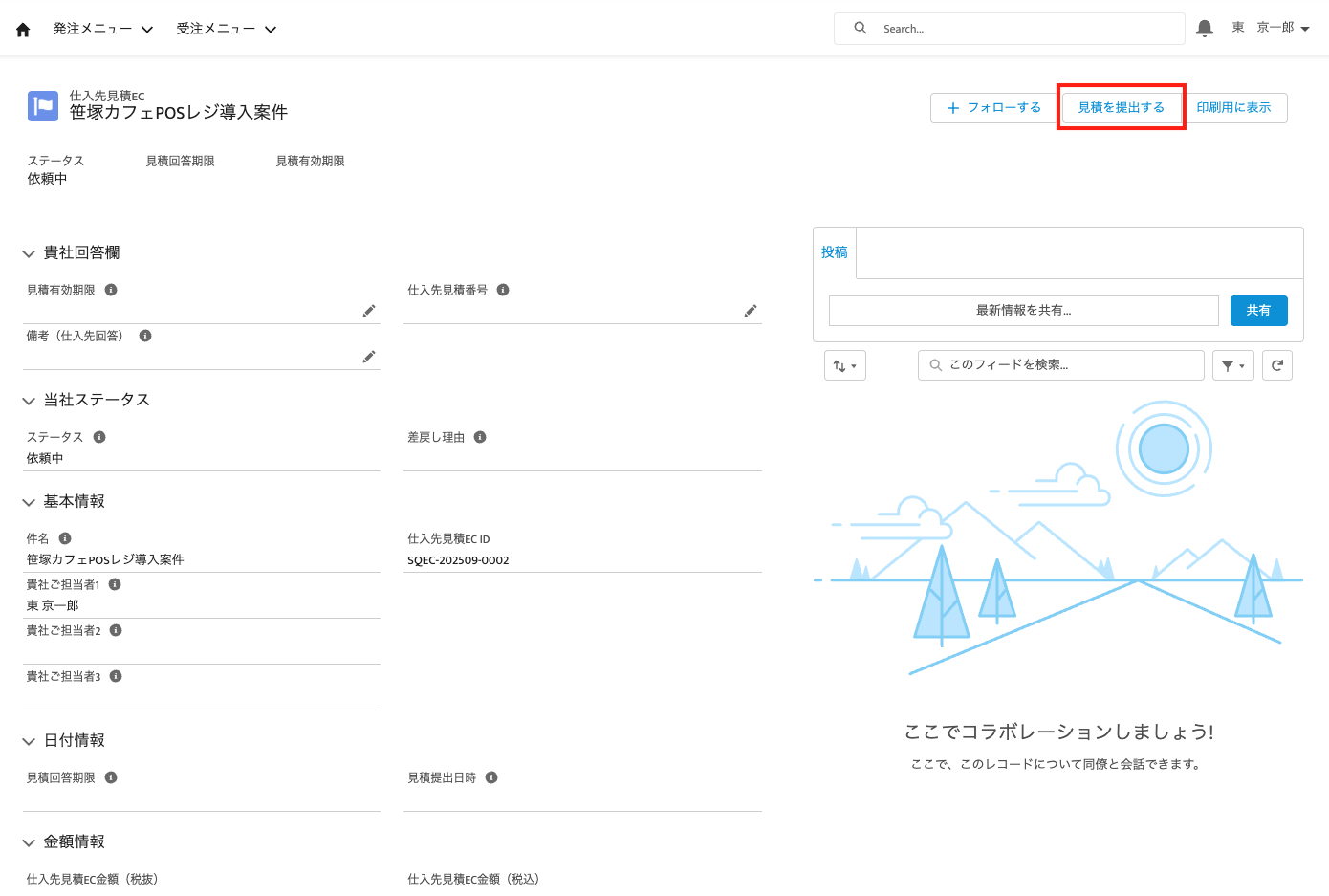Click 見積を提出する button
Viewport: 1329px width, 896px height.
1122,108
